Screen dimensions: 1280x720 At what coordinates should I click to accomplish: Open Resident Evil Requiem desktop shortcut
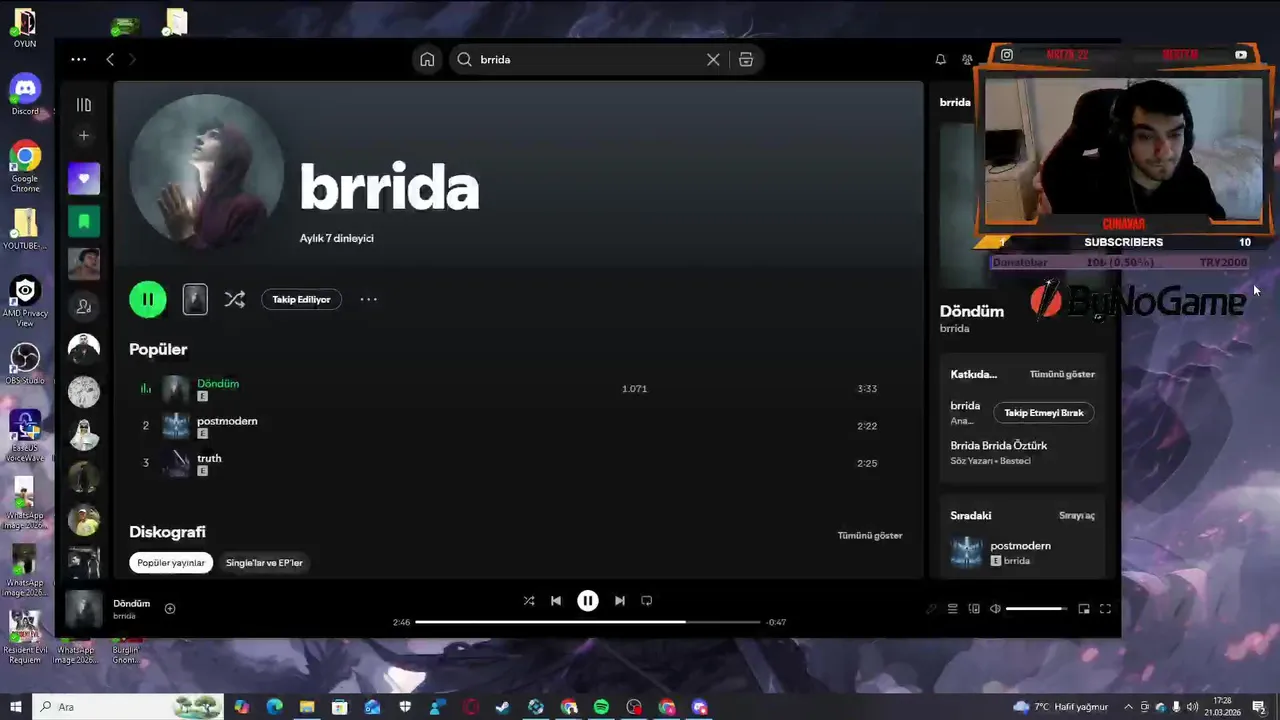[25, 637]
